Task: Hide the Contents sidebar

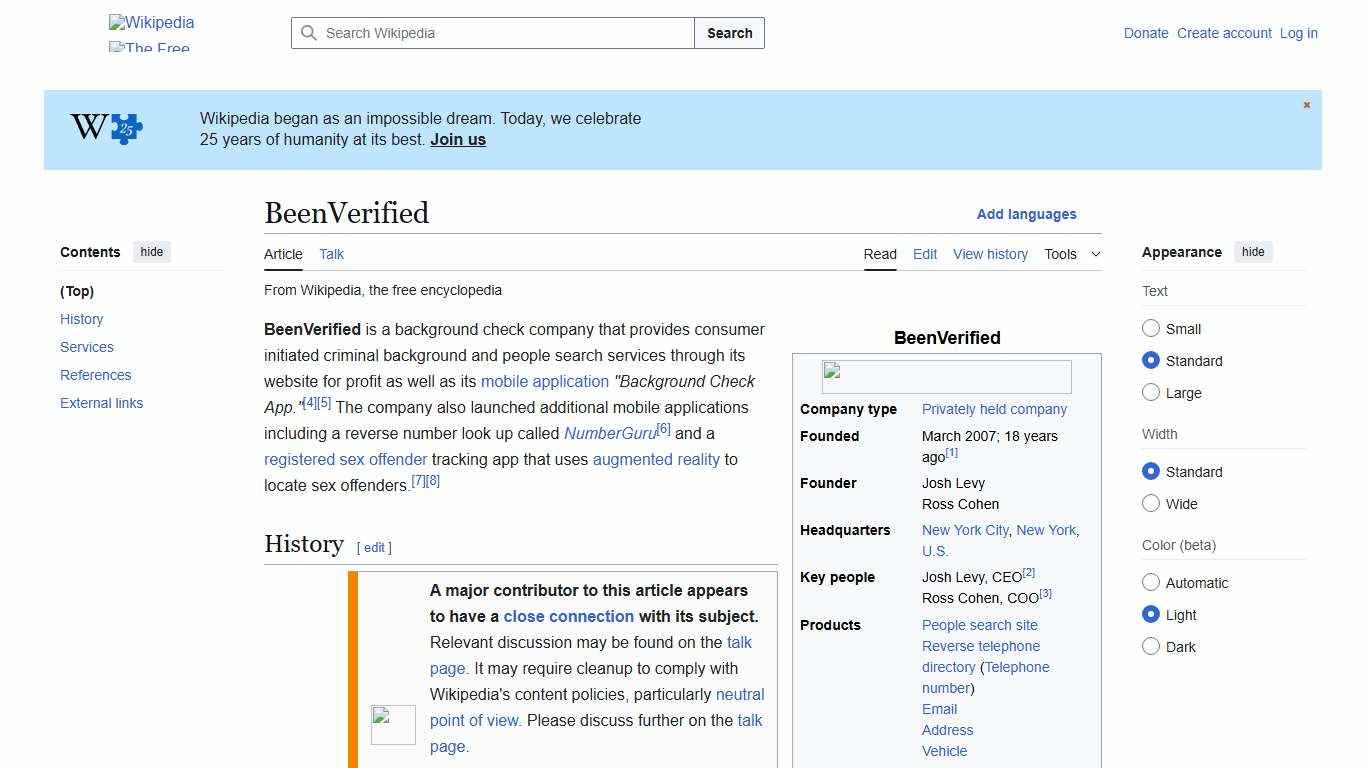Action: click(151, 252)
